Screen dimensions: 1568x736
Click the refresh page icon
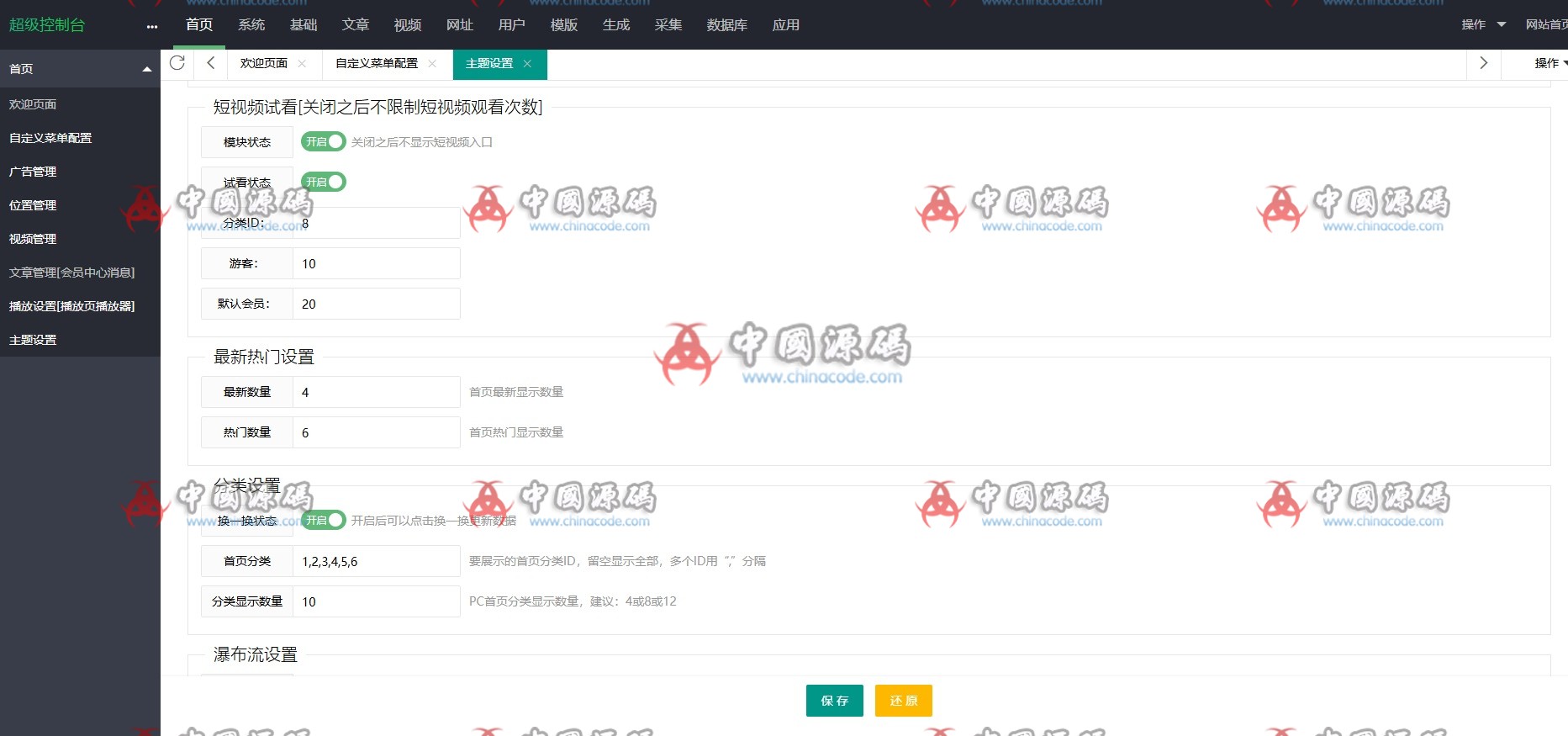click(x=177, y=63)
